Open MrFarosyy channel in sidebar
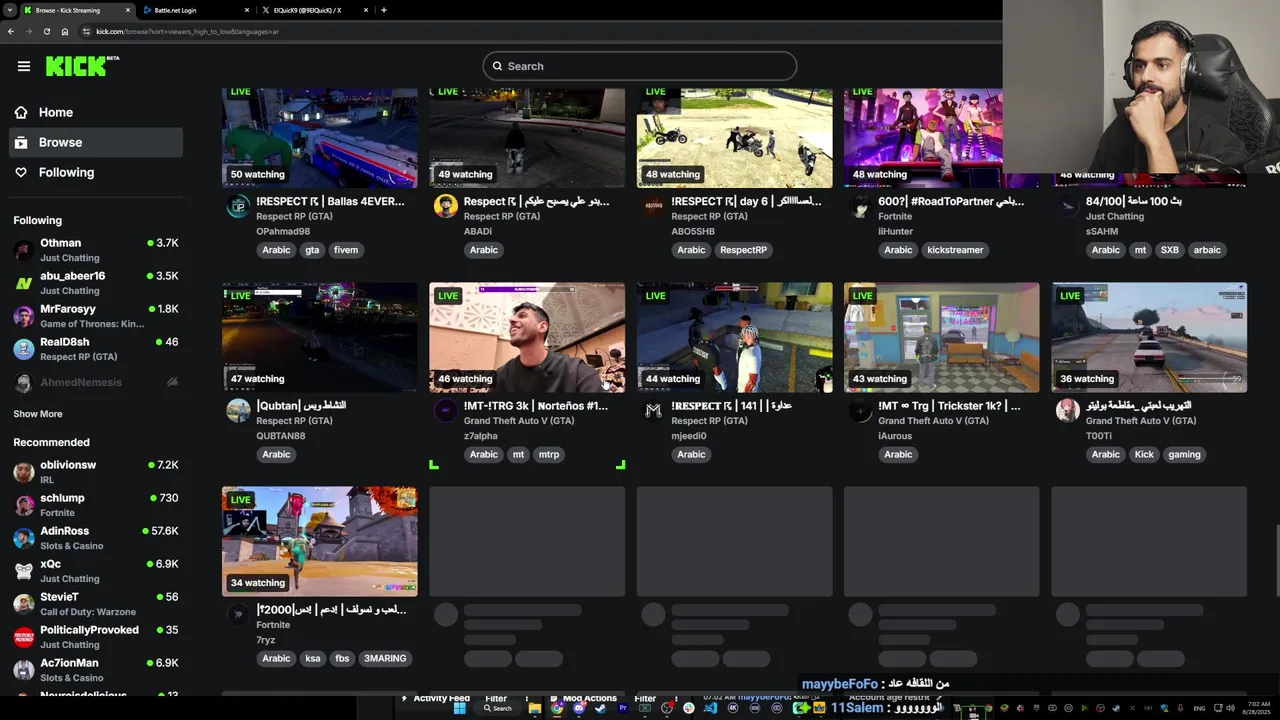The height and width of the screenshot is (720, 1280). click(x=96, y=316)
